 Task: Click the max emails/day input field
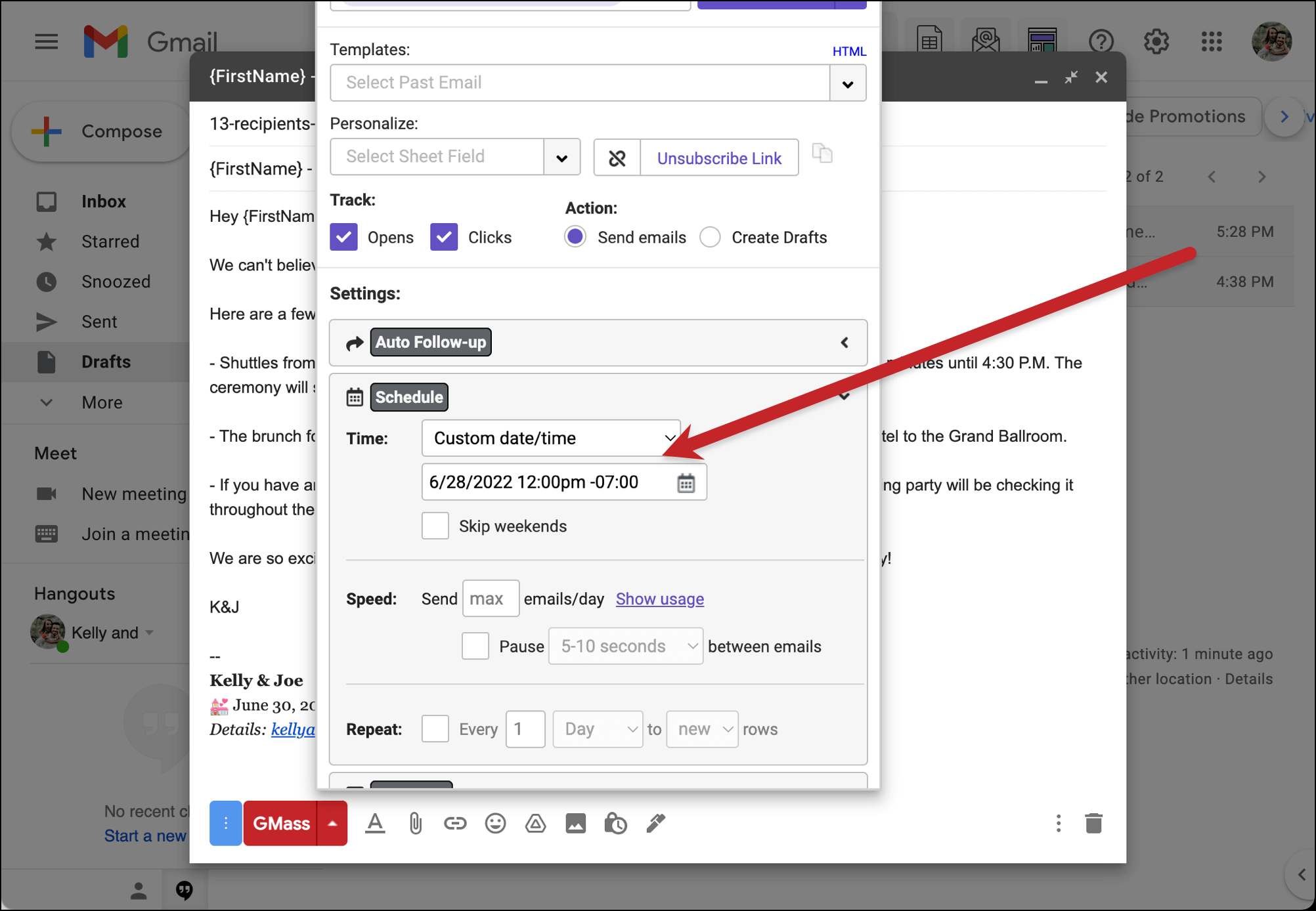[491, 599]
